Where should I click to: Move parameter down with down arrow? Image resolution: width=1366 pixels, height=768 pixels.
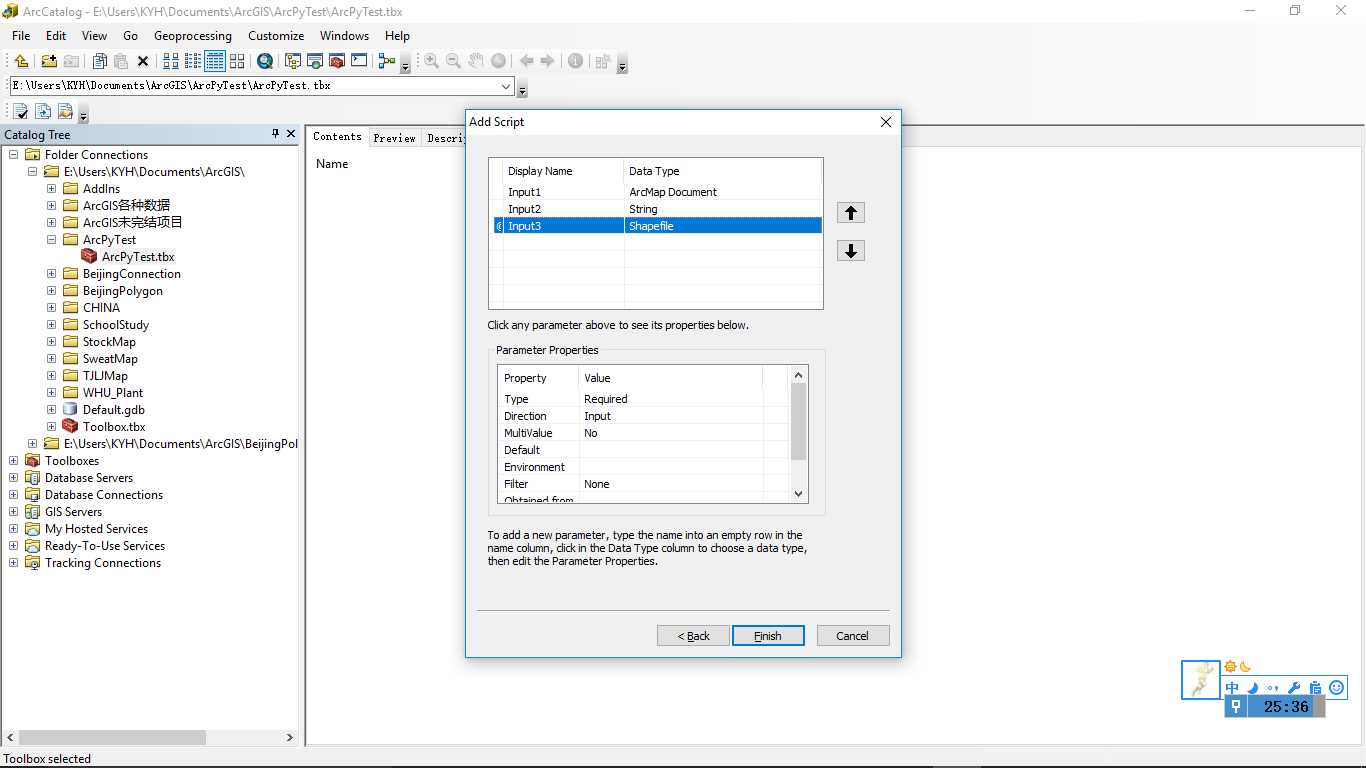pyautogui.click(x=851, y=251)
